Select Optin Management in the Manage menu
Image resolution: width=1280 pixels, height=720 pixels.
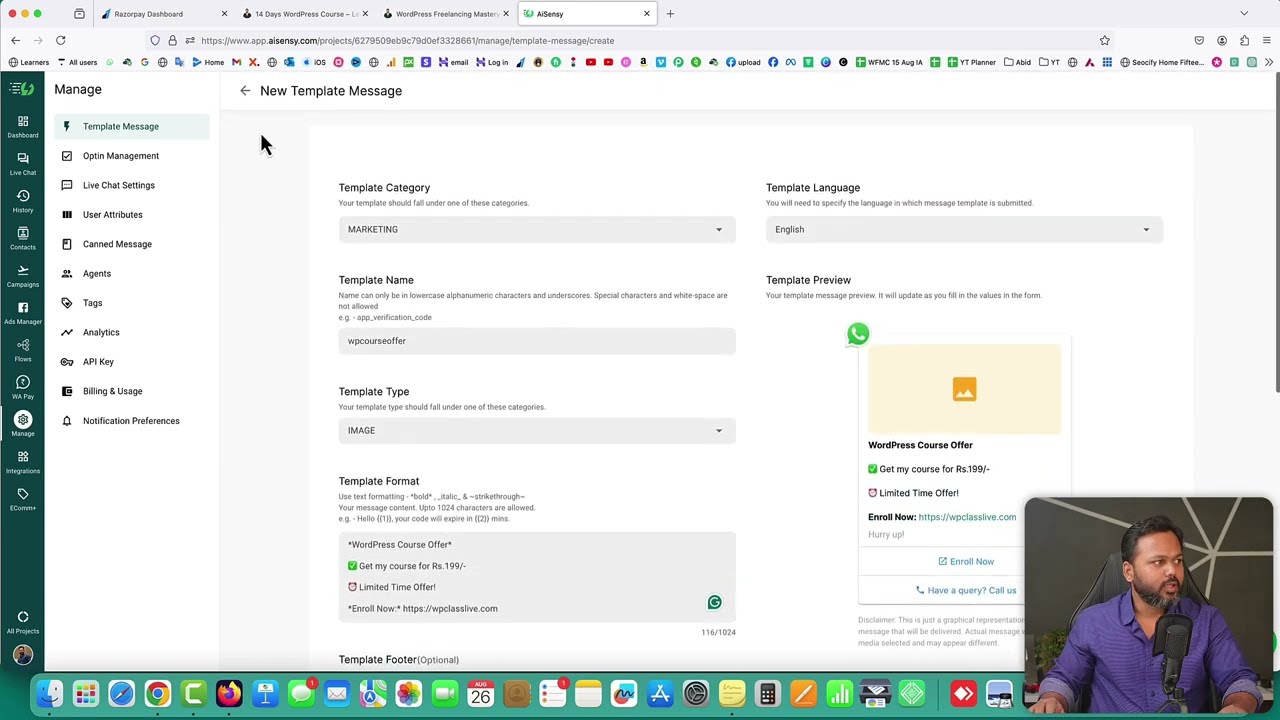[132, 156]
